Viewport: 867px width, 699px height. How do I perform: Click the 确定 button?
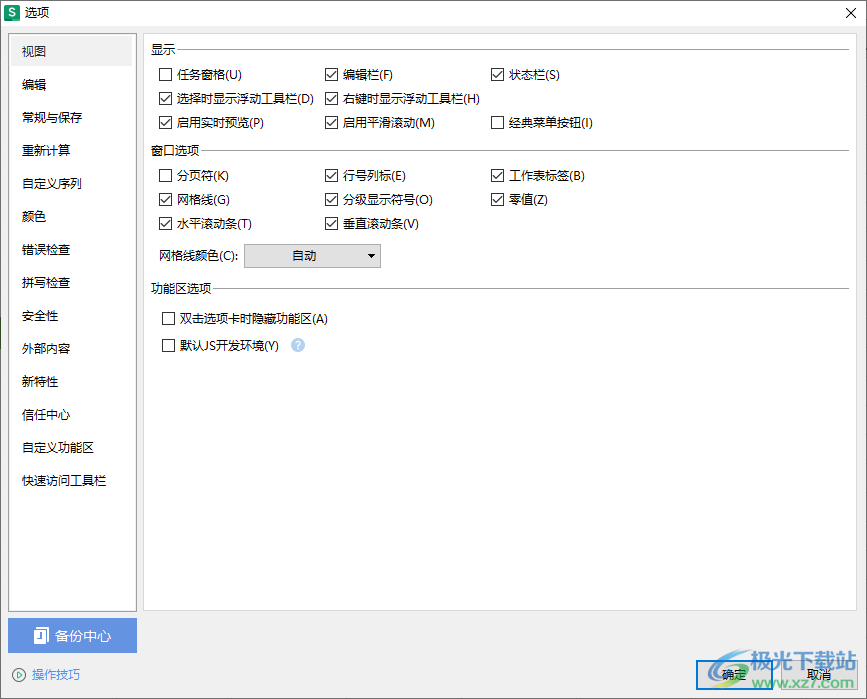[x=734, y=675]
